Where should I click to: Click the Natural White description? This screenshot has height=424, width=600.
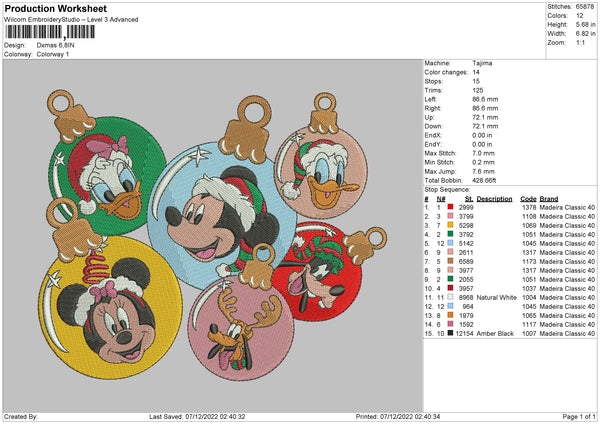pyautogui.click(x=496, y=297)
